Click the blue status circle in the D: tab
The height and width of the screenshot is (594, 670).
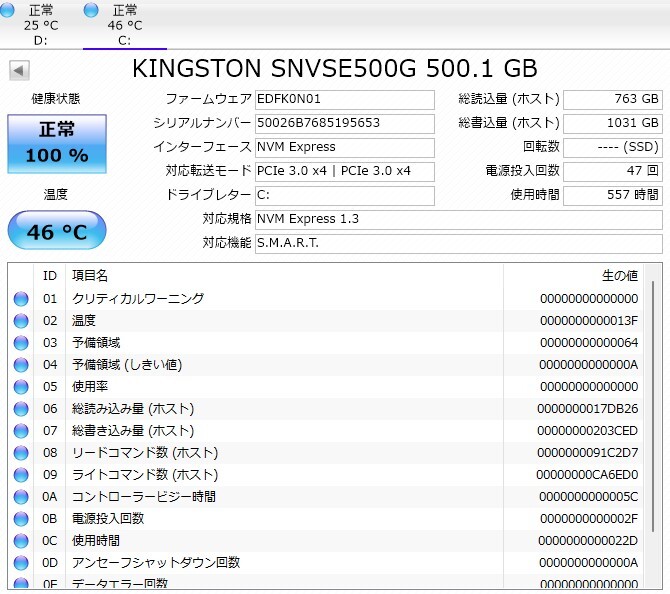(7, 10)
